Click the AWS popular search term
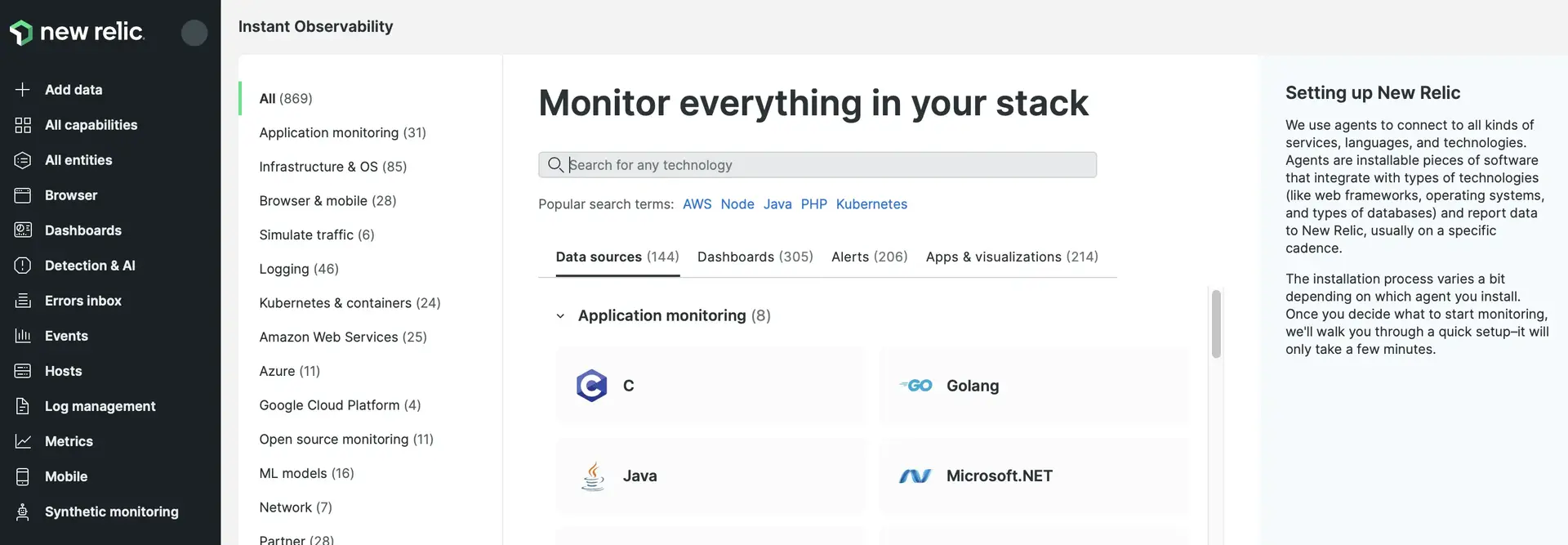The height and width of the screenshot is (545, 1568). pyautogui.click(x=697, y=204)
